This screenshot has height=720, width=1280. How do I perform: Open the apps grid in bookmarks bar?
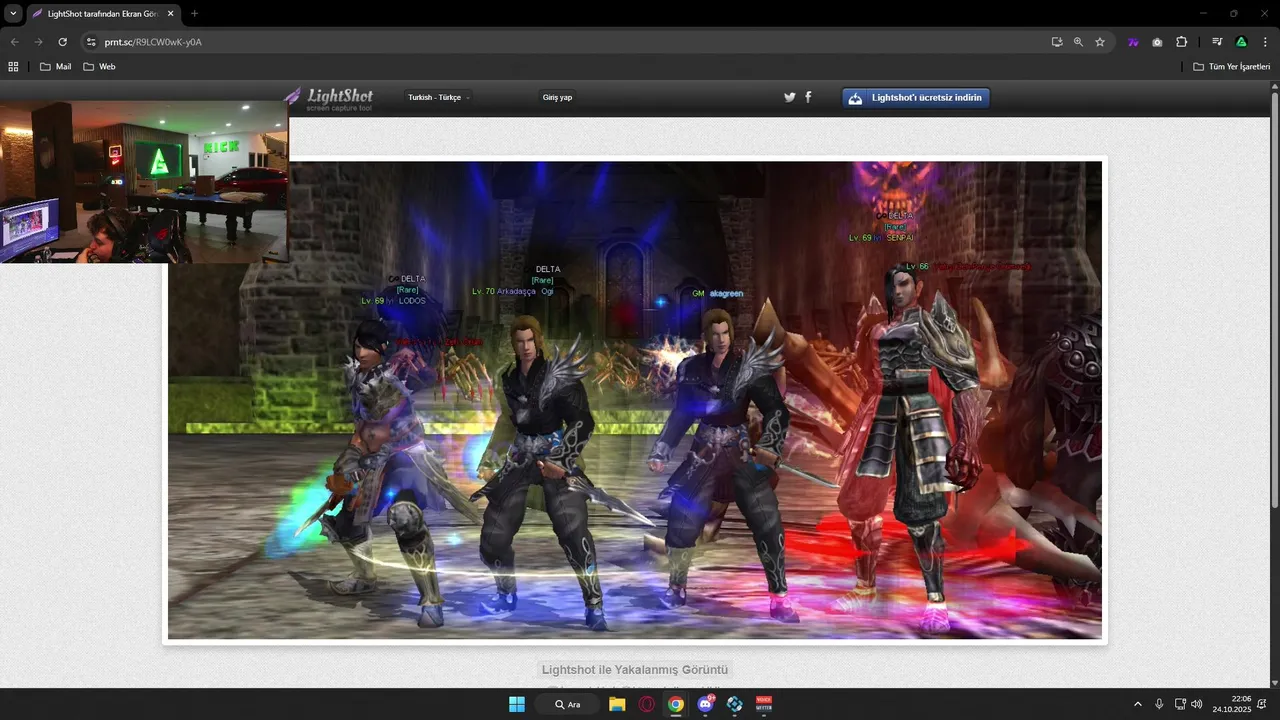pyautogui.click(x=13, y=66)
